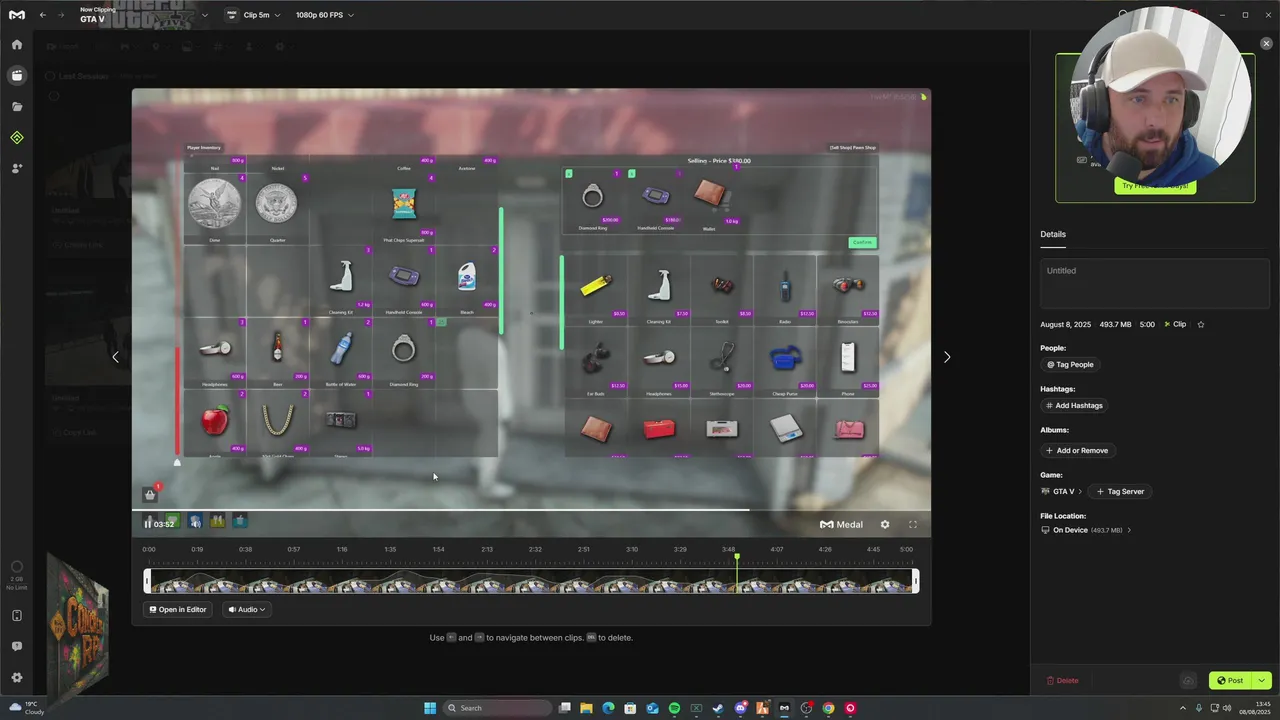Expand the On Device file location
The width and height of the screenshot is (1280, 720).
1086,530
